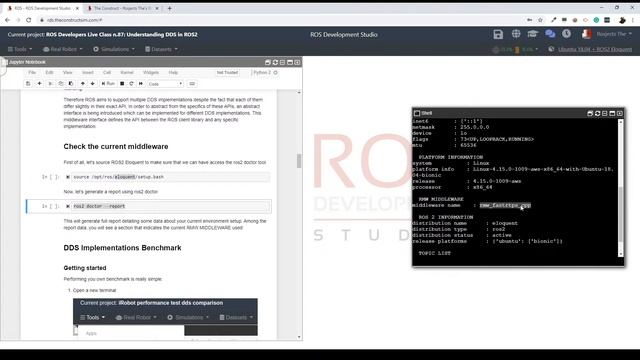Select the ROS Development Studio browser tab
Screen dimensions: 640x360
tap(42, 8)
